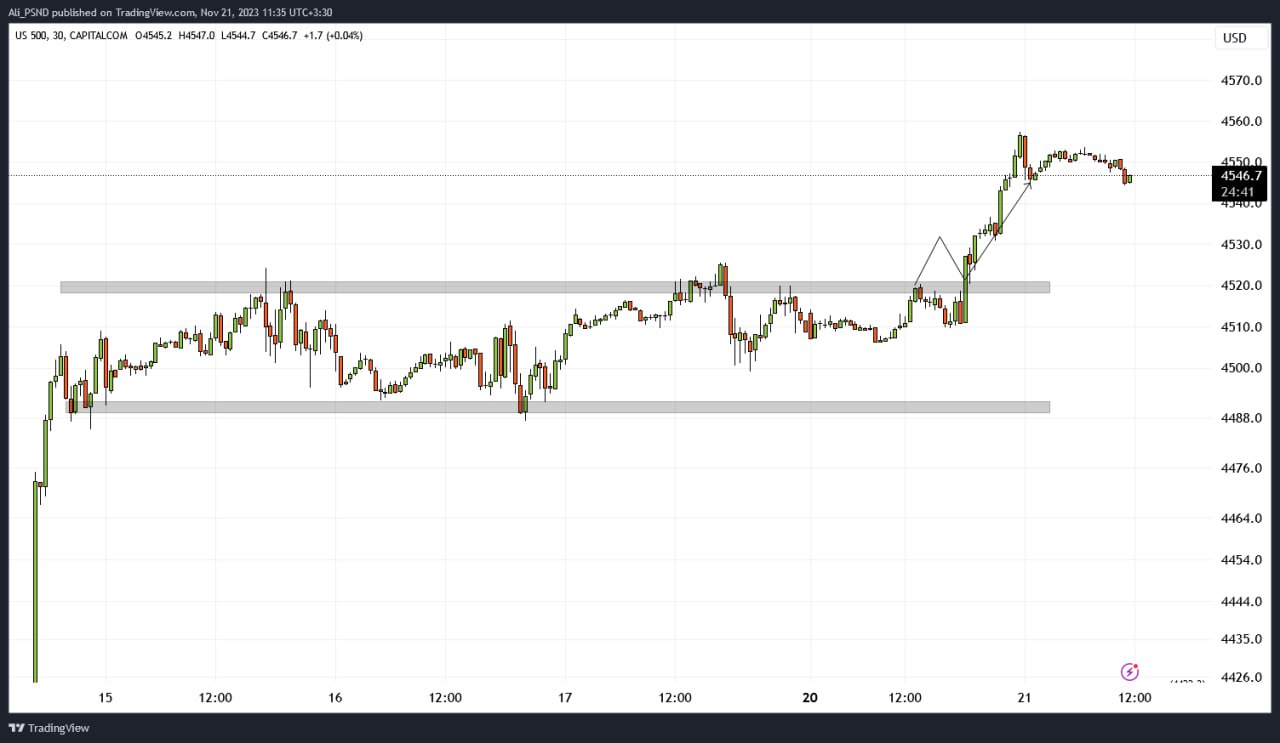Click the purple lightning bolt event icon
Image resolution: width=1280 pixels, height=743 pixels.
click(x=1130, y=672)
